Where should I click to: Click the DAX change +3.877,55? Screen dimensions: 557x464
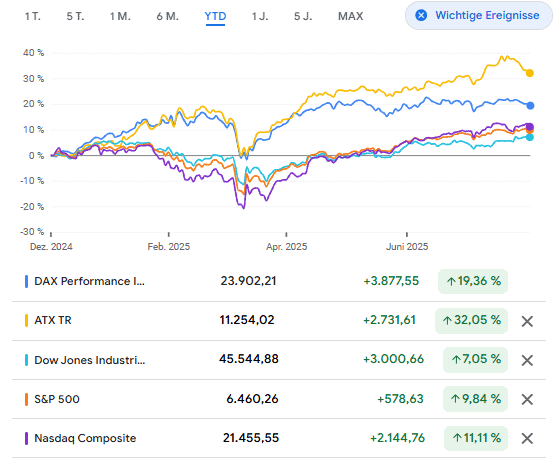point(391,281)
